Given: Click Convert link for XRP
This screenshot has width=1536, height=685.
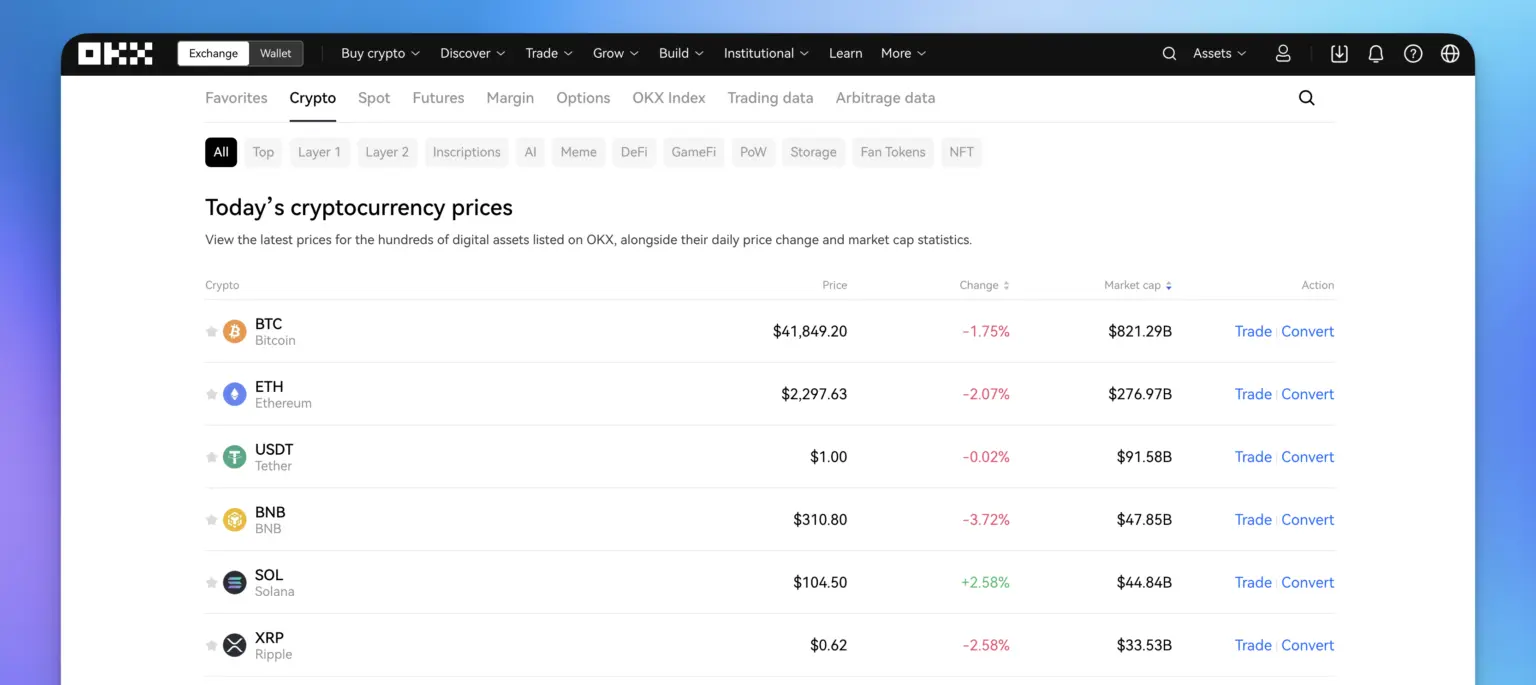Looking at the screenshot, I should [1308, 645].
